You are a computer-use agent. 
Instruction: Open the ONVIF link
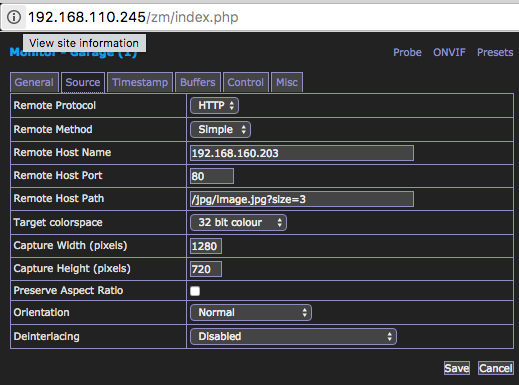coord(449,52)
